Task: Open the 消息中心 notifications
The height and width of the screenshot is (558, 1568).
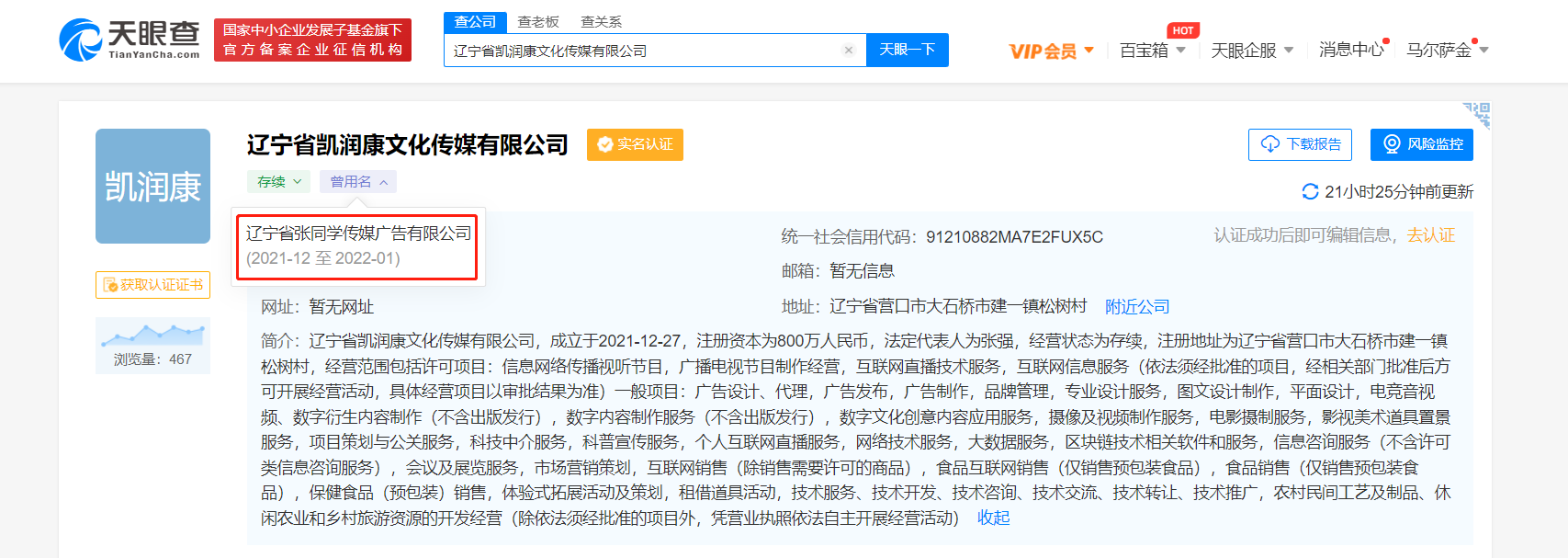Action: (x=1352, y=50)
